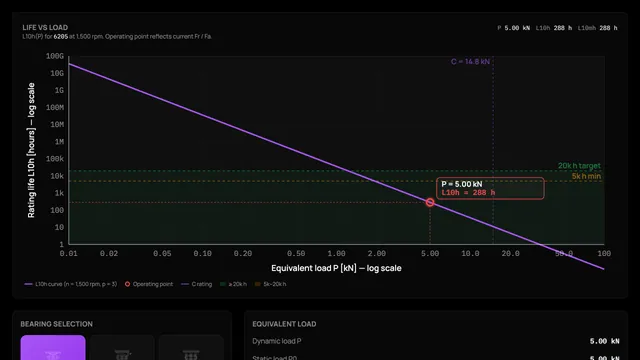Click the Dynamic load P '5.00 kN' value
The width and height of the screenshot is (640, 360).
pos(604,341)
